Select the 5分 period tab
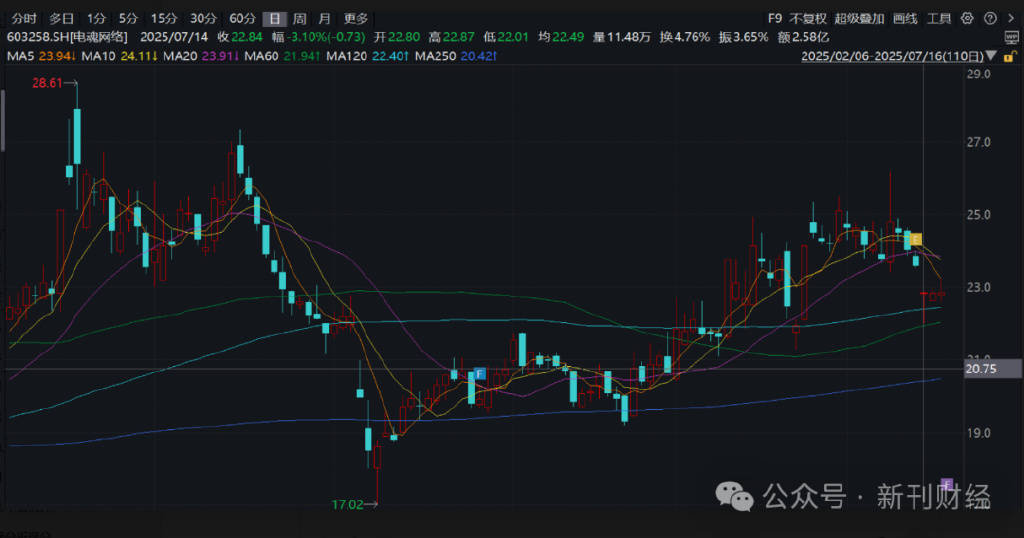The image size is (1024, 538). (x=128, y=18)
